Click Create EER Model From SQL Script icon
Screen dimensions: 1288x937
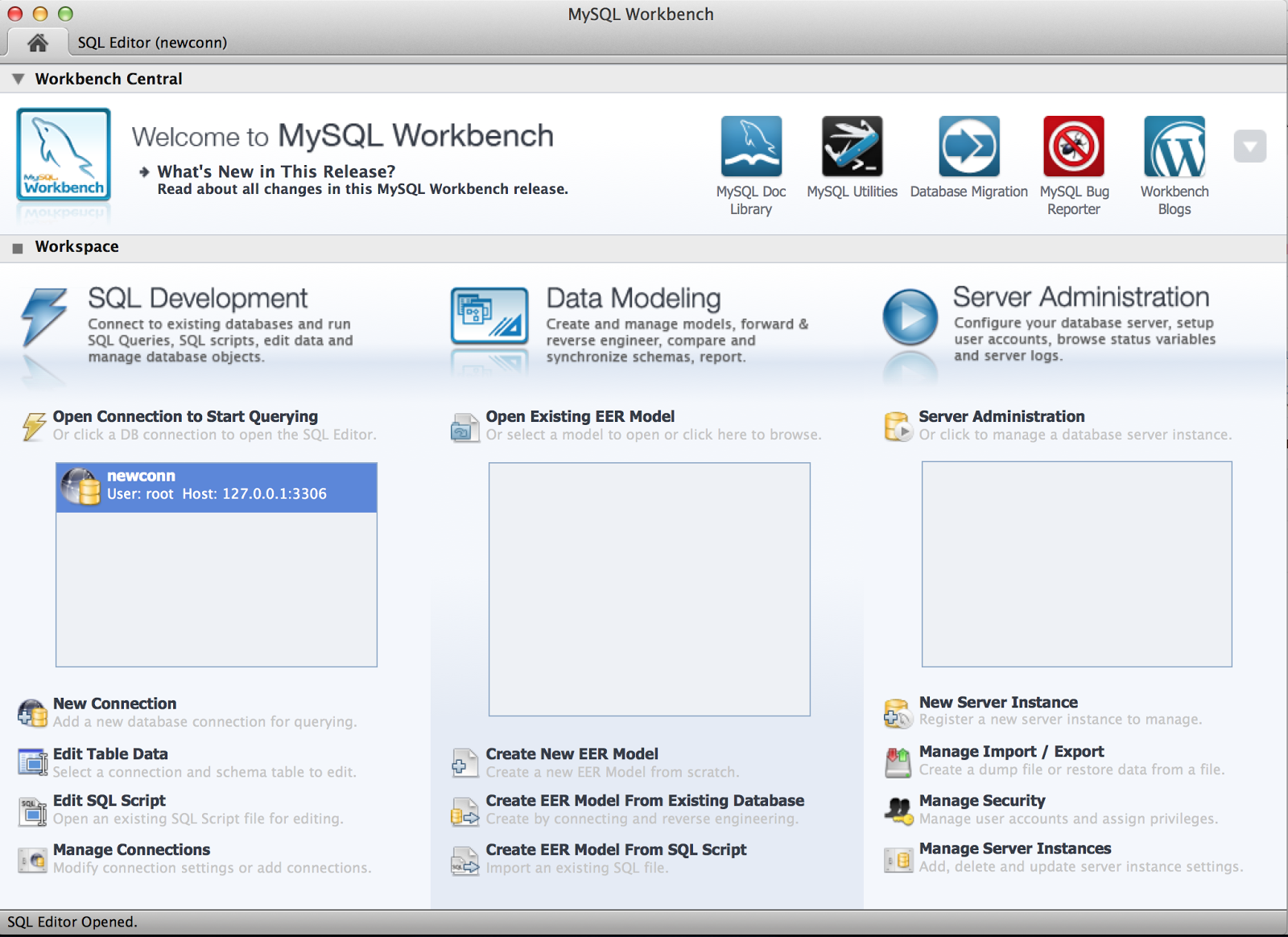pos(464,861)
